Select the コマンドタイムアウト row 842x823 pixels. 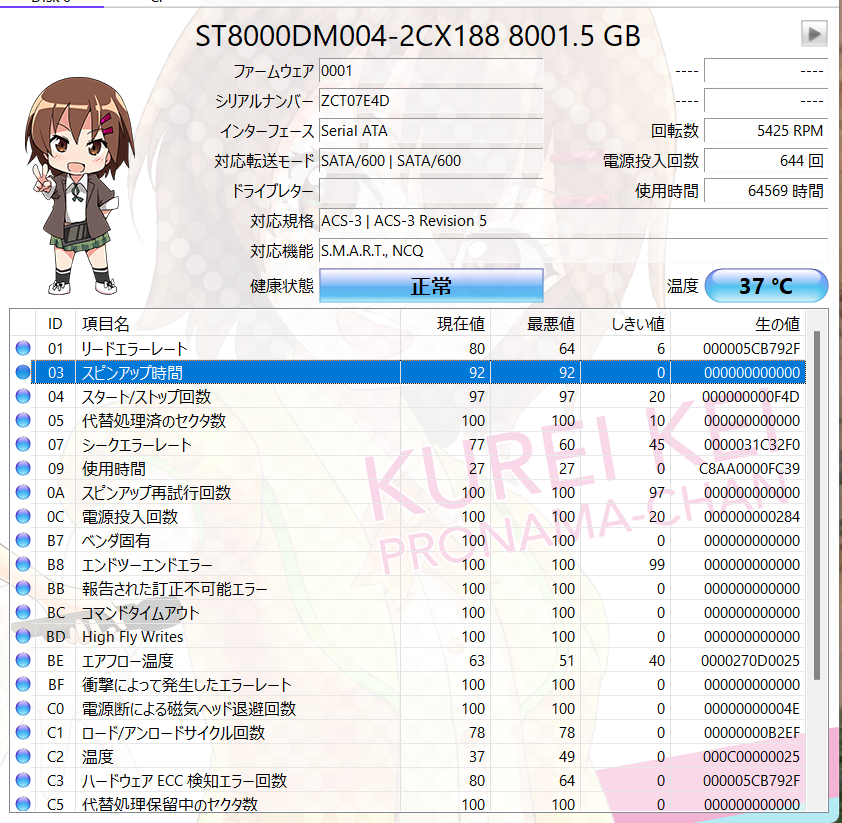pos(408,613)
